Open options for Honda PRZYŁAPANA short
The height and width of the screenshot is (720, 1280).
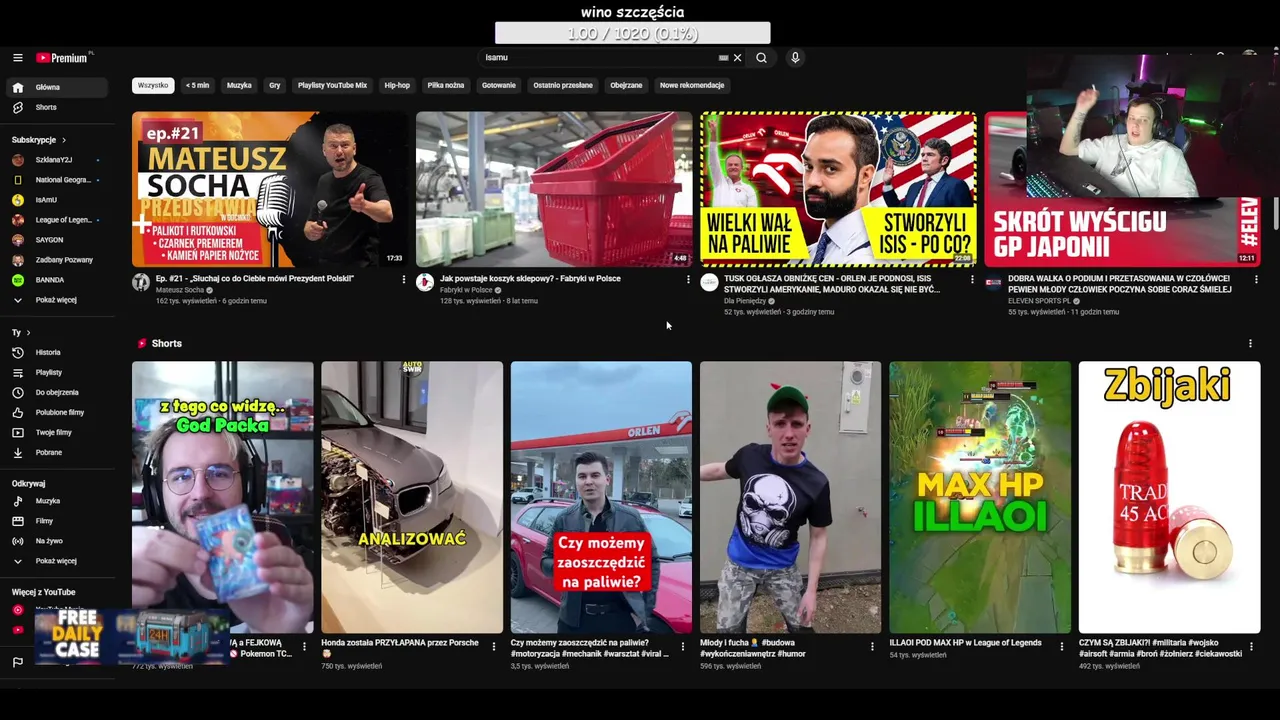click(x=493, y=647)
